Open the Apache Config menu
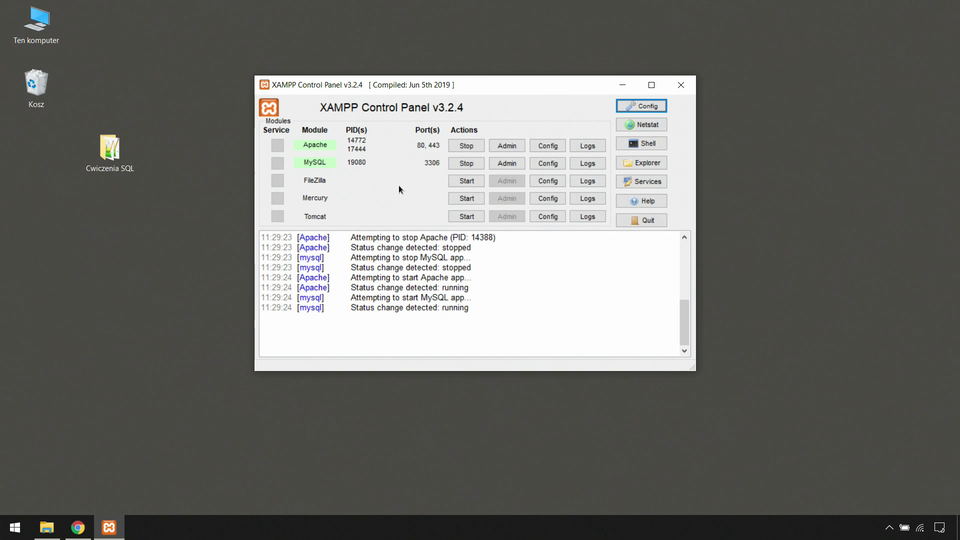960x540 pixels. (548, 146)
